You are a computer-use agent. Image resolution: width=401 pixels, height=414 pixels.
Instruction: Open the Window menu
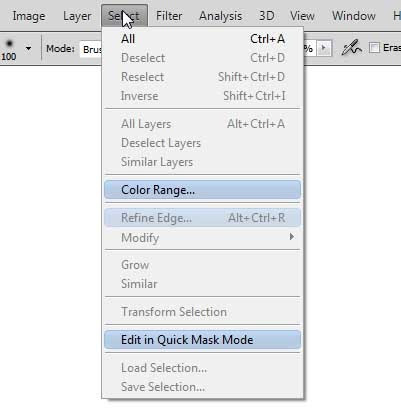click(354, 16)
